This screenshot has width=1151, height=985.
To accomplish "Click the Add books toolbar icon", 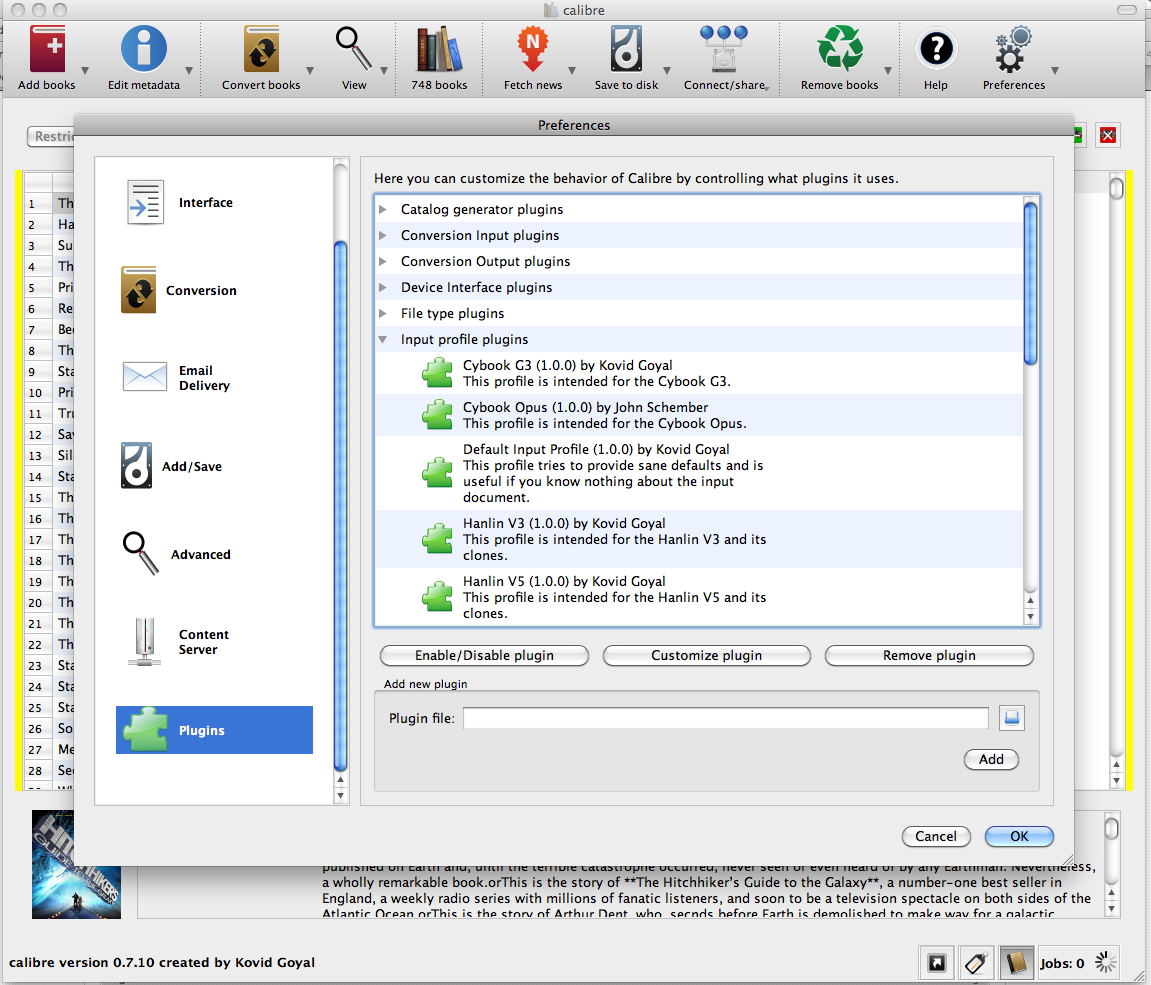I will (47, 48).
